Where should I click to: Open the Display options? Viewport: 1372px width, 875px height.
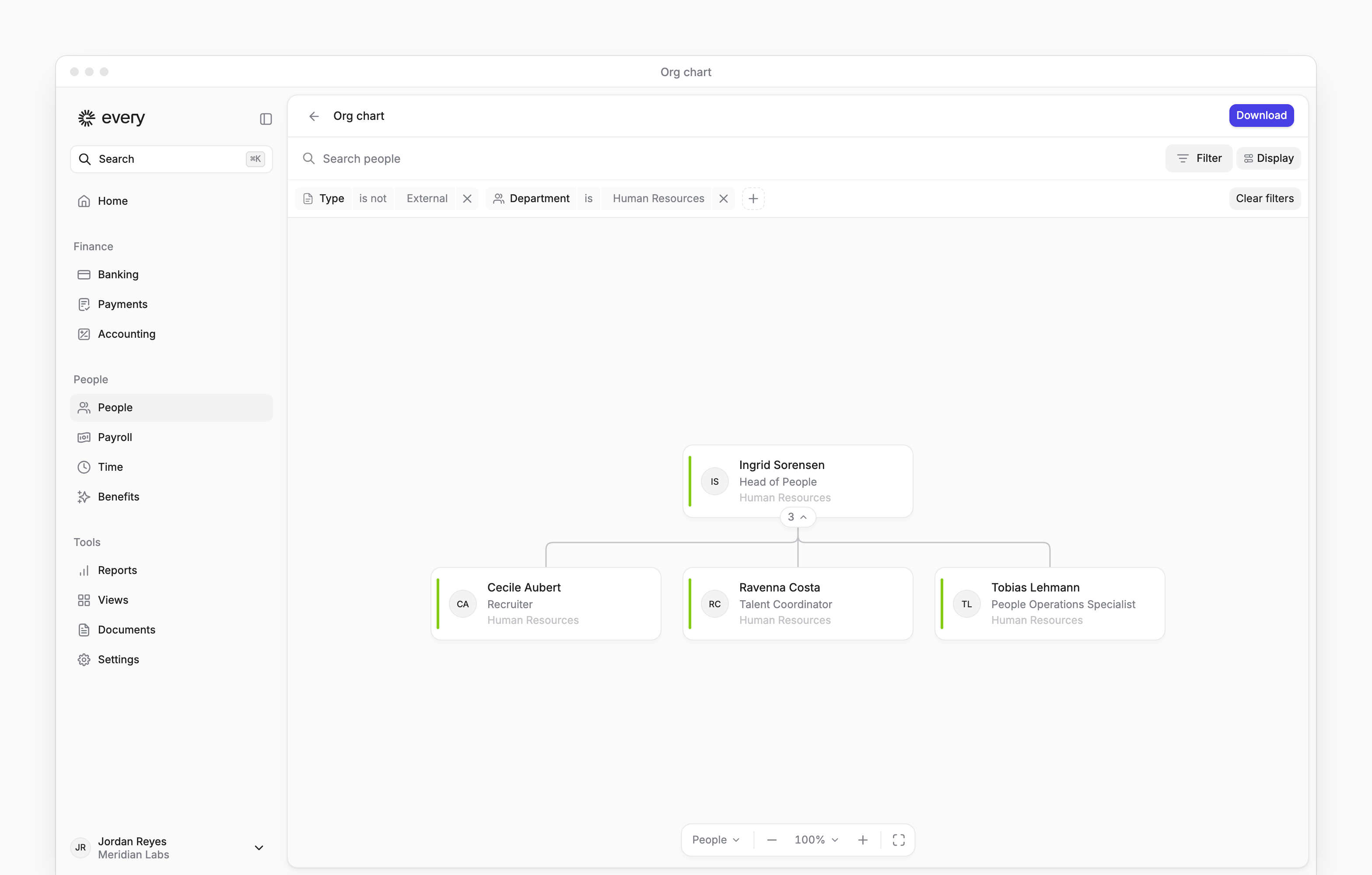point(1268,158)
